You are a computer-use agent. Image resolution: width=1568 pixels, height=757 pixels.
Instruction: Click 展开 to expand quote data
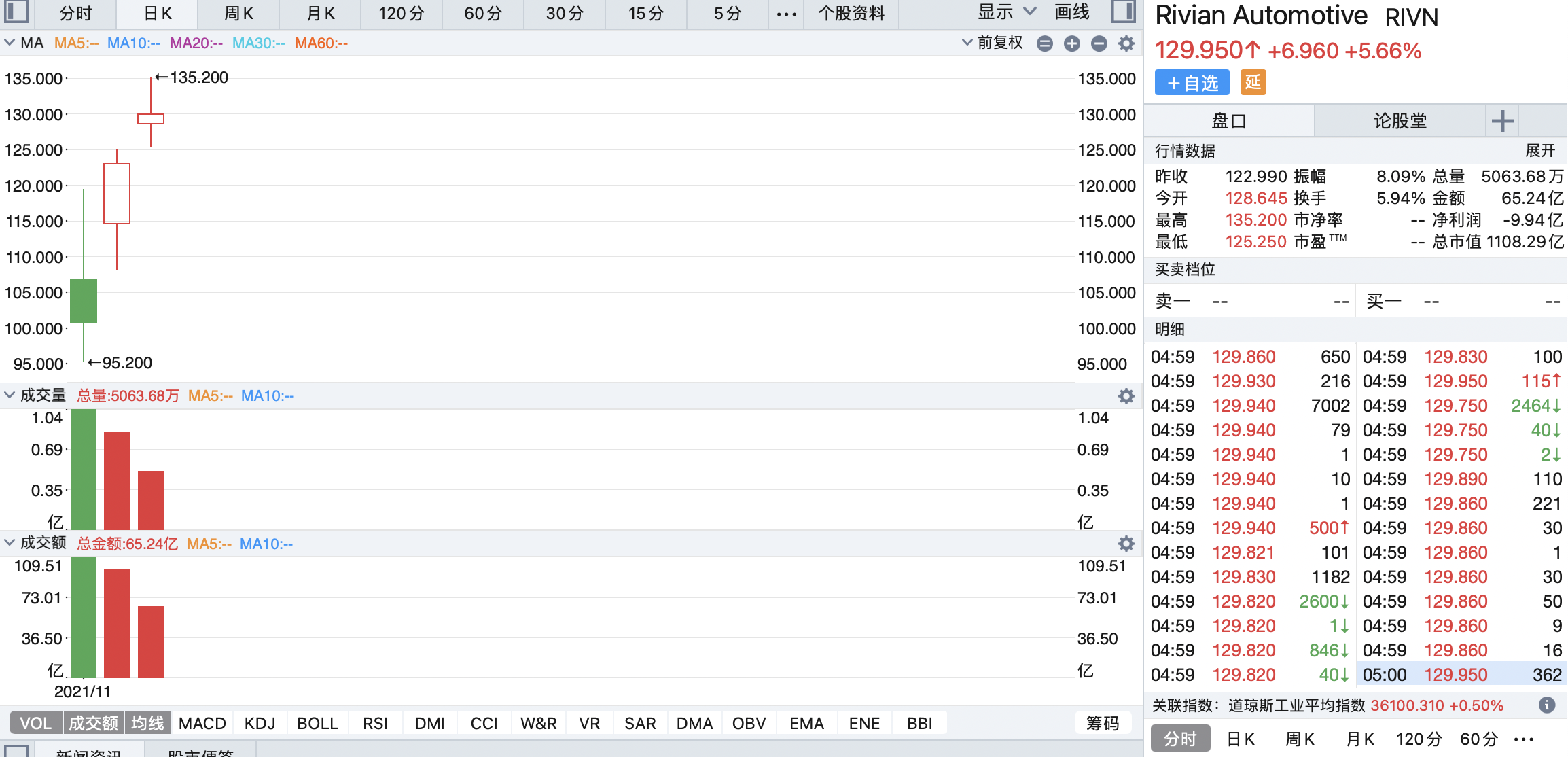tap(1539, 150)
